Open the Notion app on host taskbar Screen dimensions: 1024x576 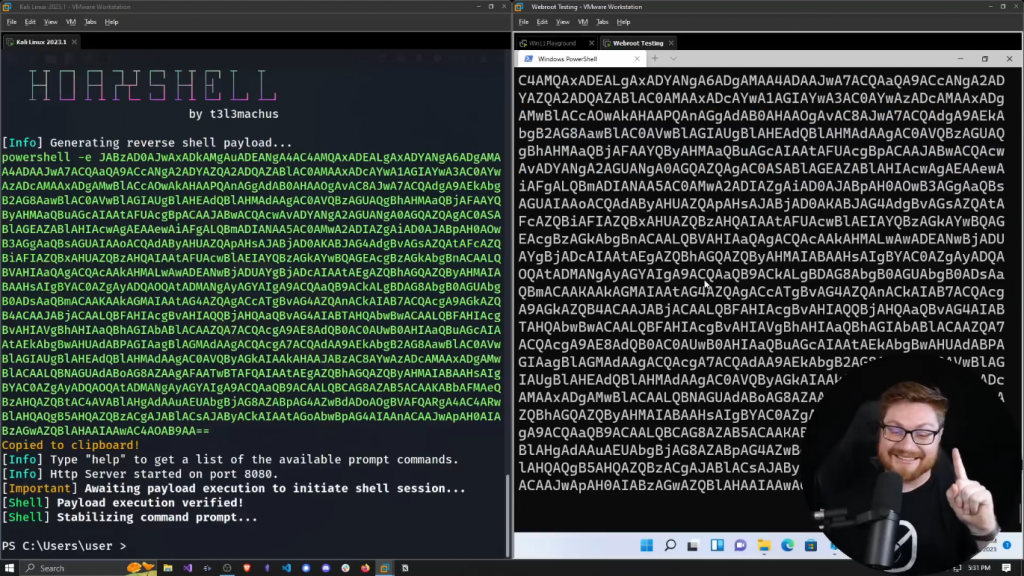point(405,568)
